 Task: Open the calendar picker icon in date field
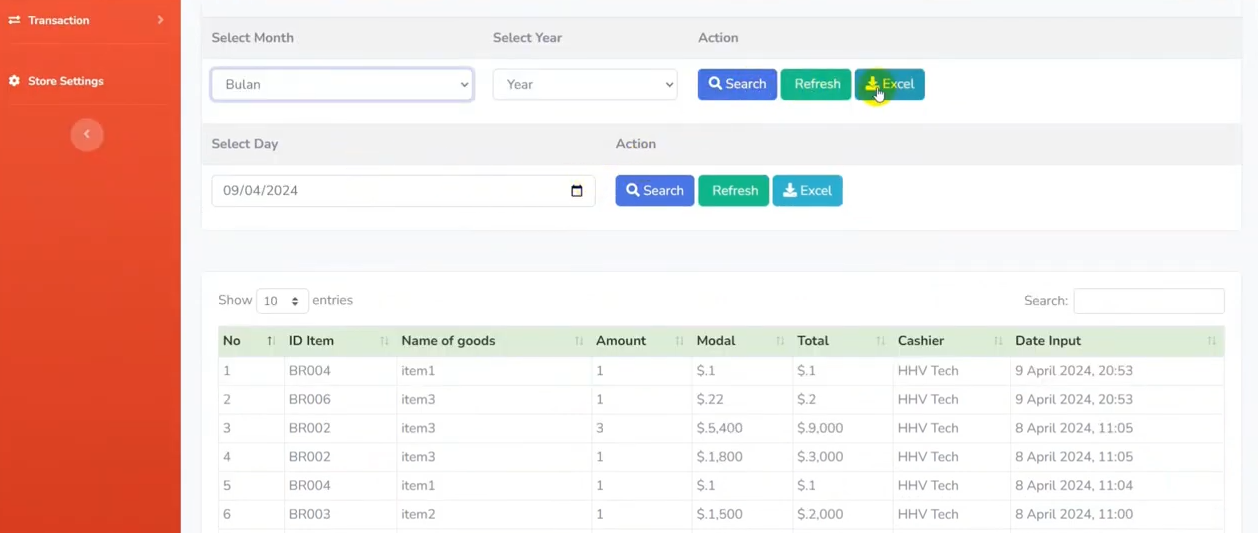(576, 191)
